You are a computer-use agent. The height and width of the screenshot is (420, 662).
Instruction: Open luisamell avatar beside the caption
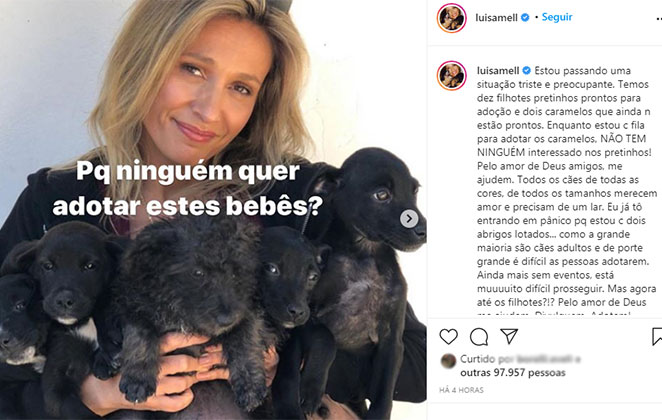coord(451,76)
